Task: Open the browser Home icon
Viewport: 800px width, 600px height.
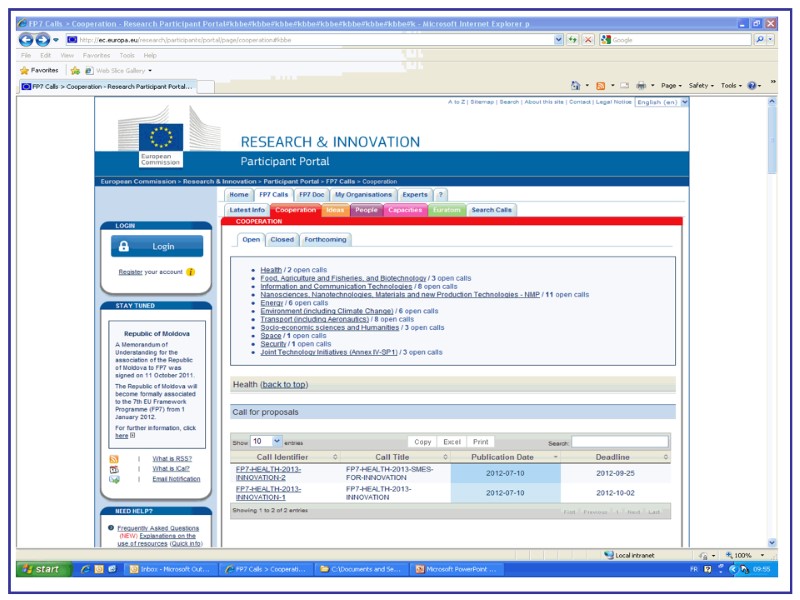Action: [575, 86]
